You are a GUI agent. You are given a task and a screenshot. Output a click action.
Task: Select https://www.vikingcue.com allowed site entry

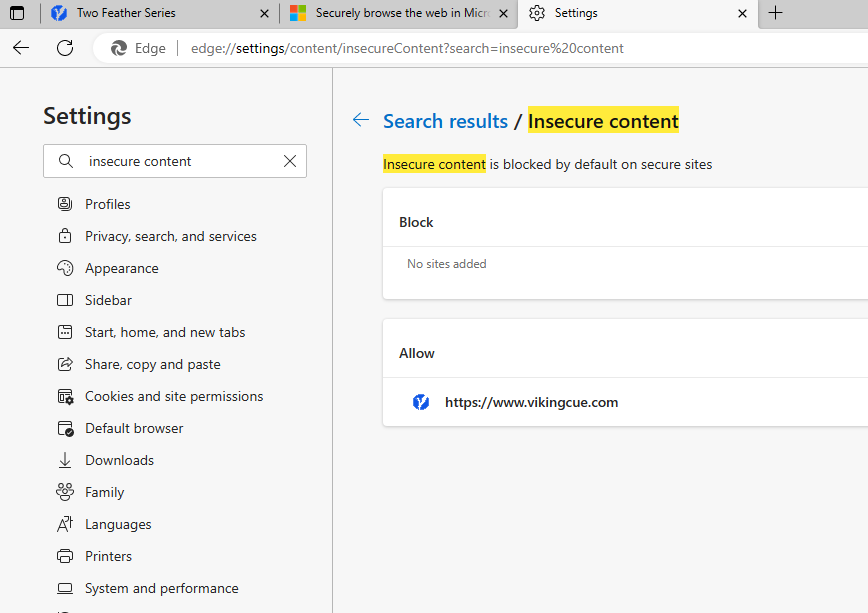(531, 402)
